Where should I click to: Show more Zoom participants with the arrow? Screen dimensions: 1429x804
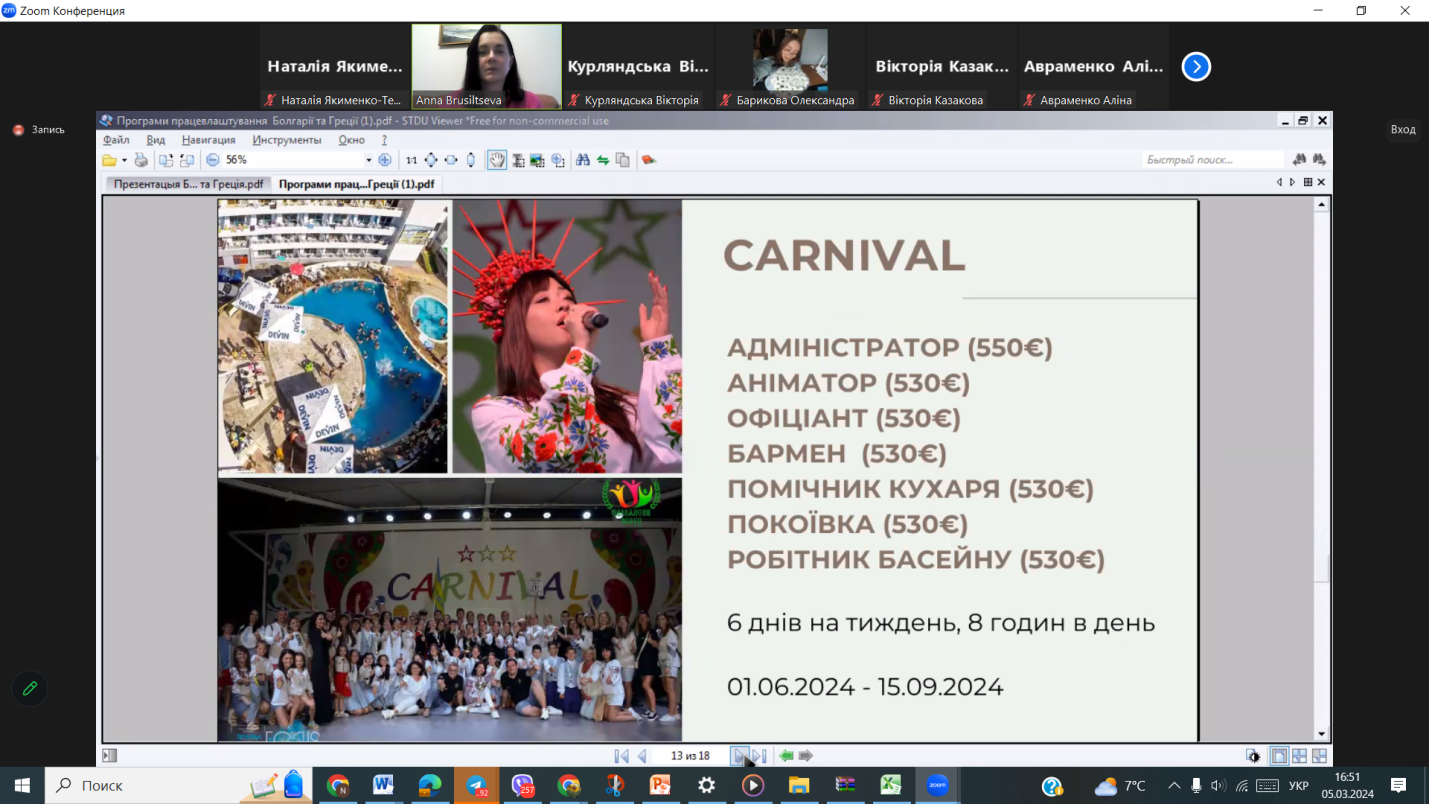pyautogui.click(x=1196, y=66)
